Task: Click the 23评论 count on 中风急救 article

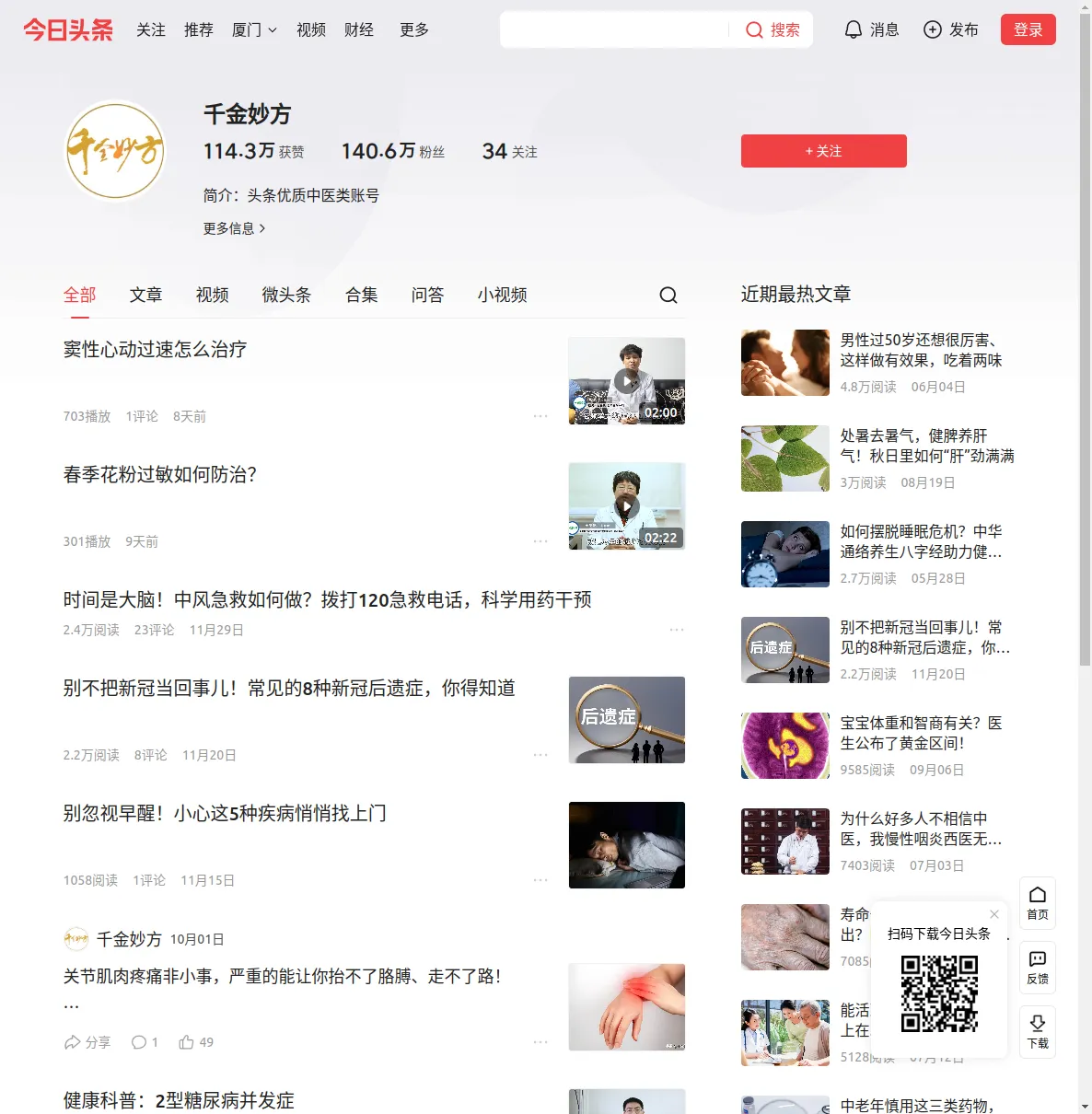Action: coord(155,630)
